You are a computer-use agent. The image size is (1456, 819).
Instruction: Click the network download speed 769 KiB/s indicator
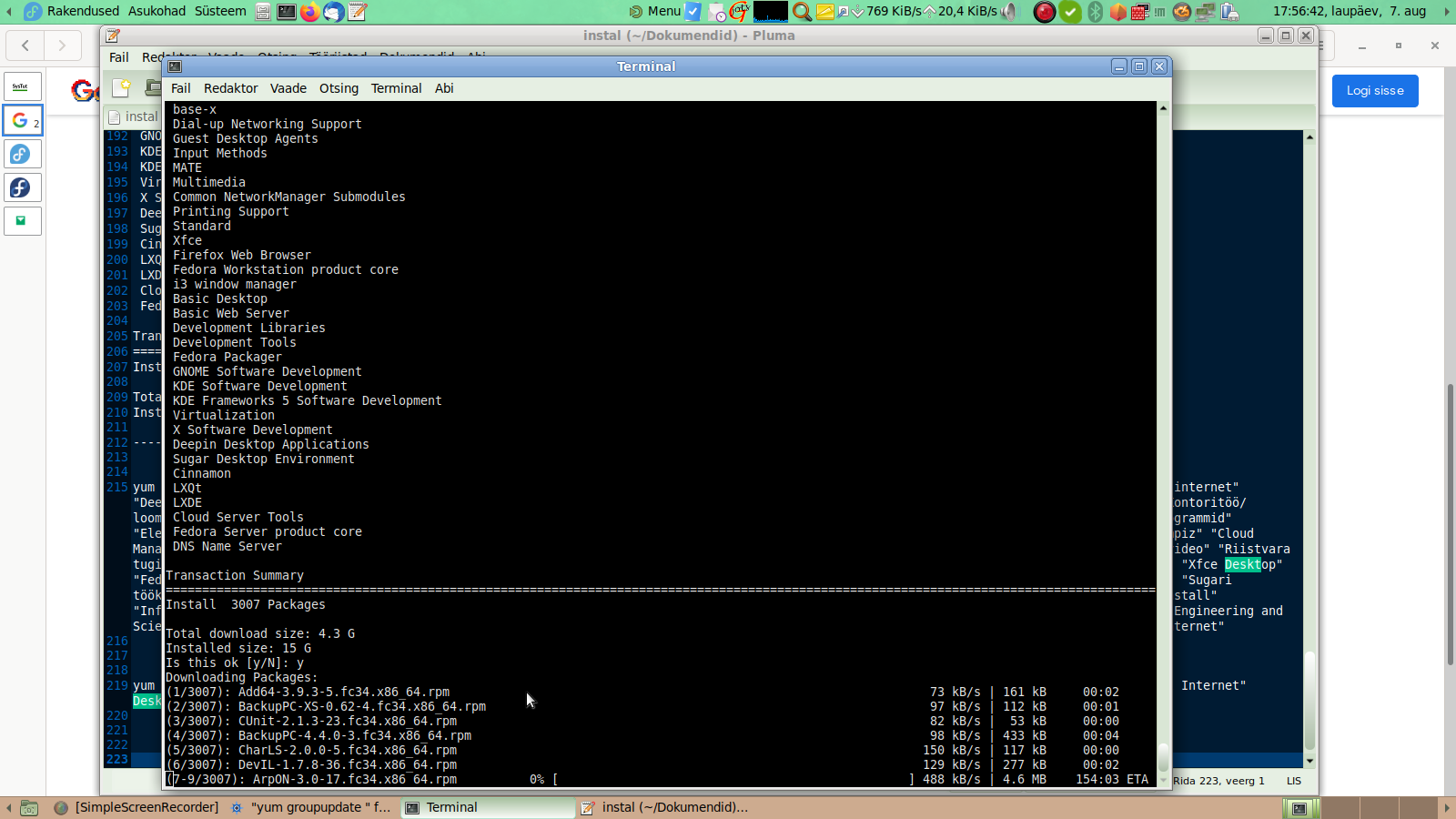coord(886,11)
